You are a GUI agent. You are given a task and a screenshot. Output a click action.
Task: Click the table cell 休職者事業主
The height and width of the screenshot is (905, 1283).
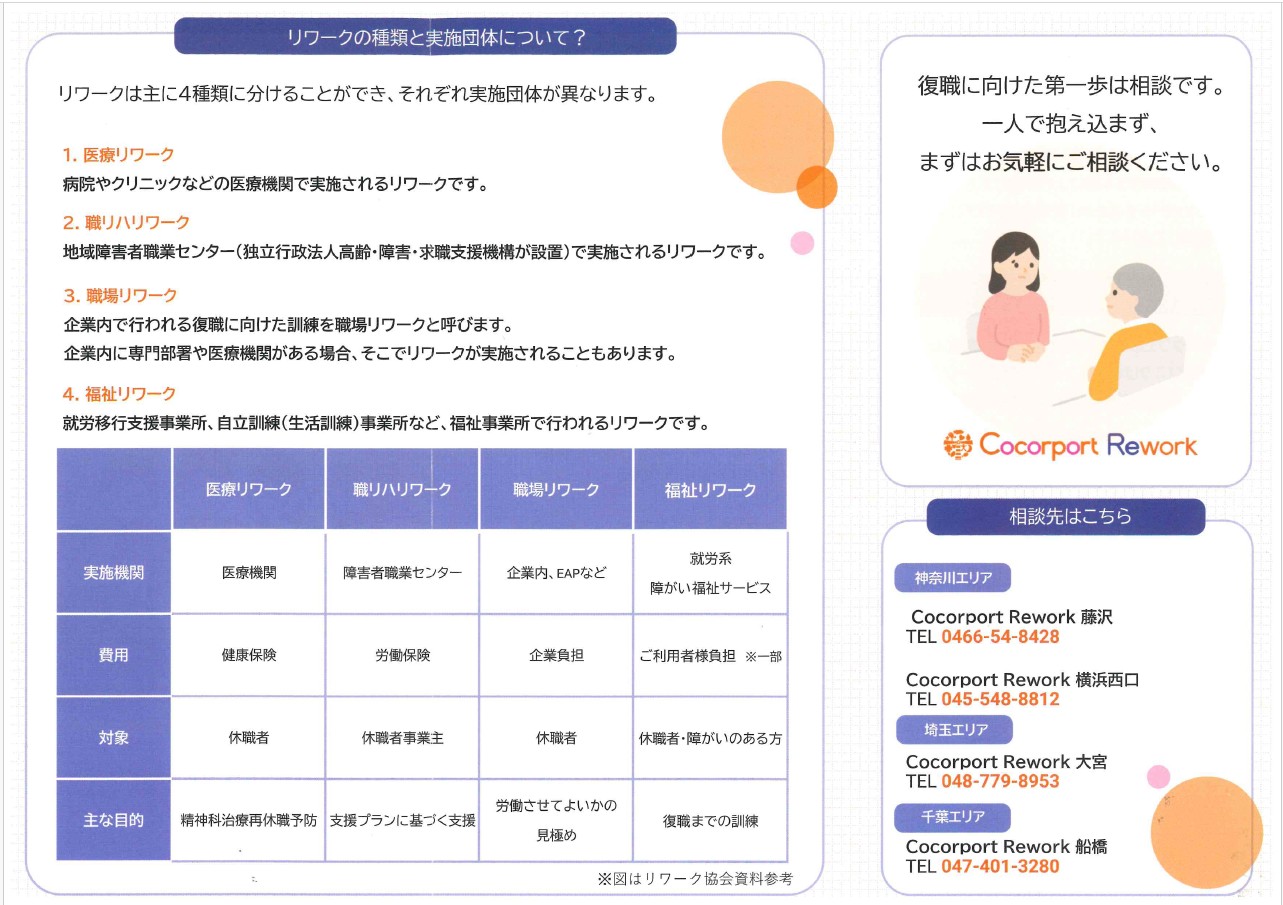coord(403,738)
